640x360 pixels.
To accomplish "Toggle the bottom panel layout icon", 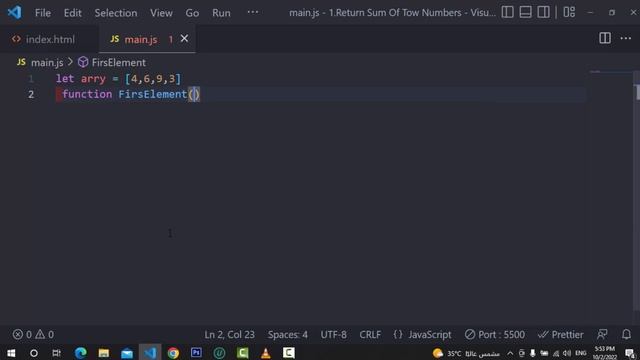I will [525, 12].
